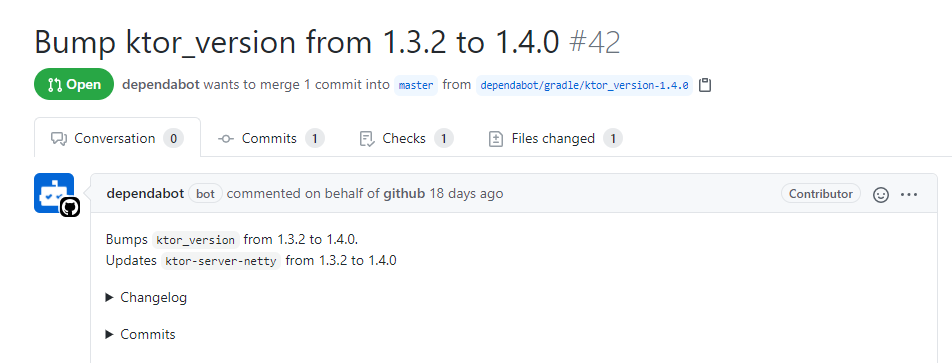Expand the Changelog disclosure triangle
This screenshot has height=363, width=952.
pyautogui.click(x=109, y=297)
